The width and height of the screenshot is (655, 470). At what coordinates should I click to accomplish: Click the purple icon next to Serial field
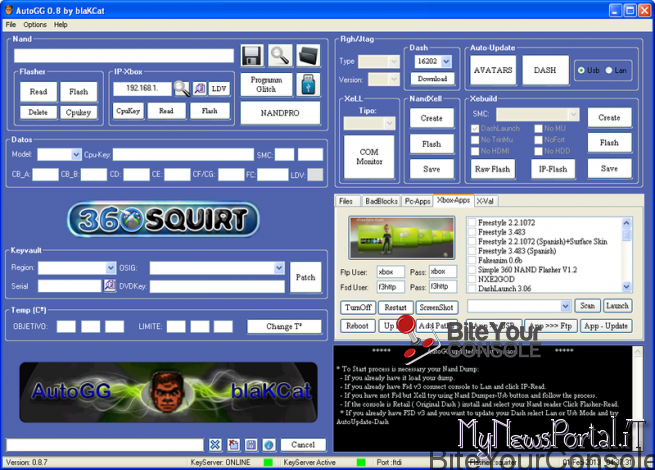[x=109, y=285]
